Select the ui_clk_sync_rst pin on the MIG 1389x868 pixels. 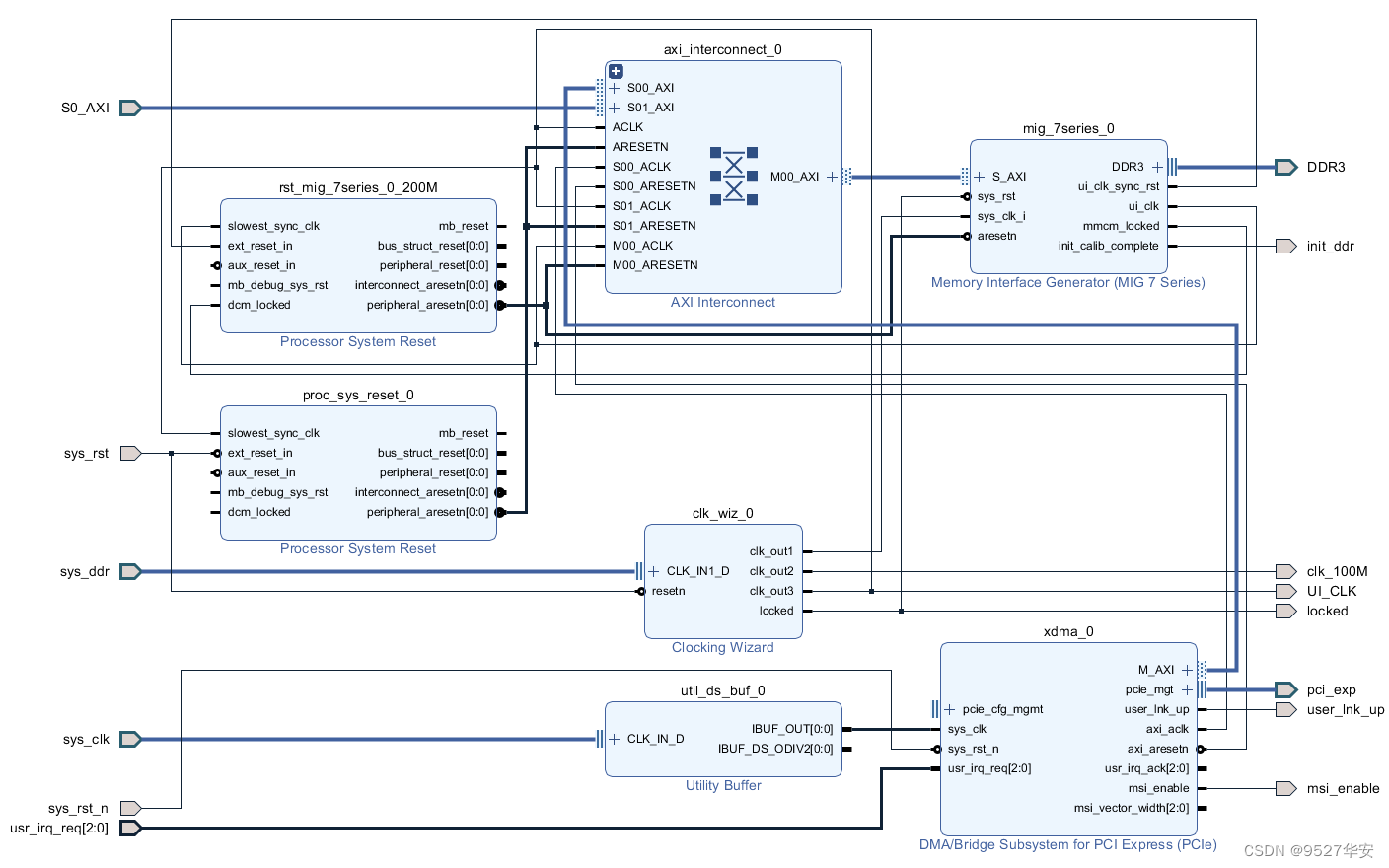1119,186
